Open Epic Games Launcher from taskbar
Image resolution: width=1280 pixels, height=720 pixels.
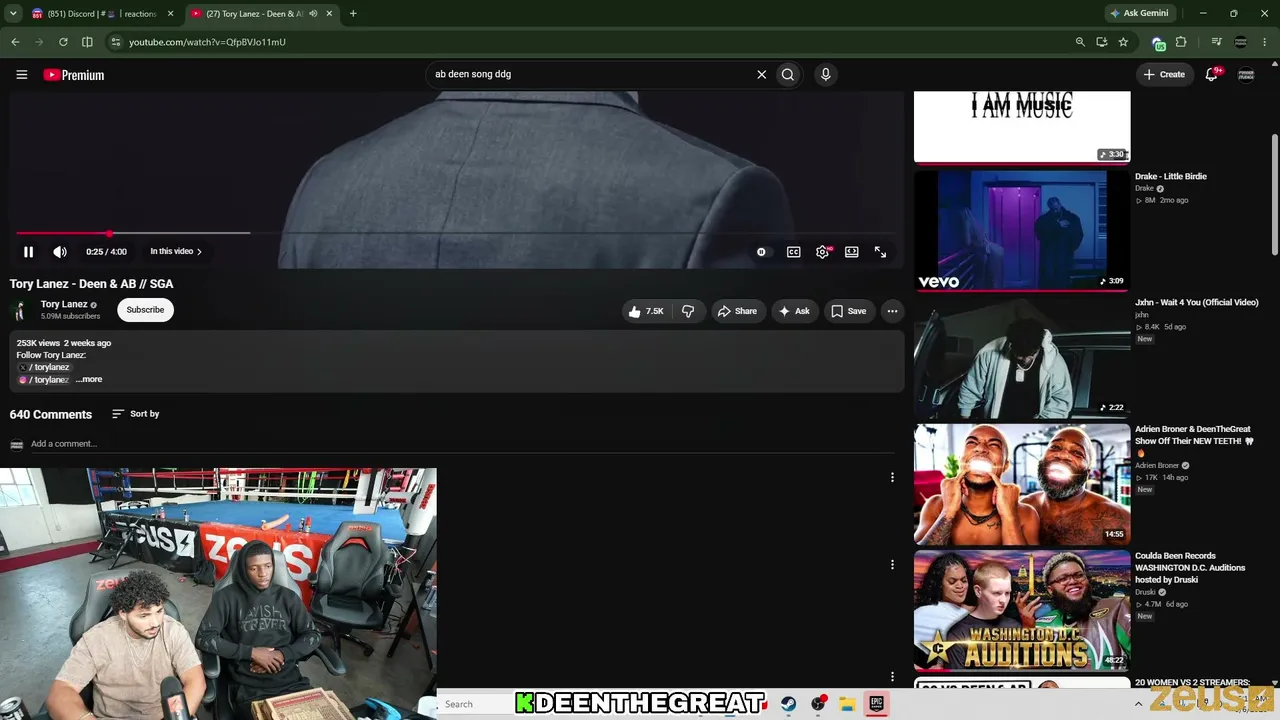click(x=876, y=704)
